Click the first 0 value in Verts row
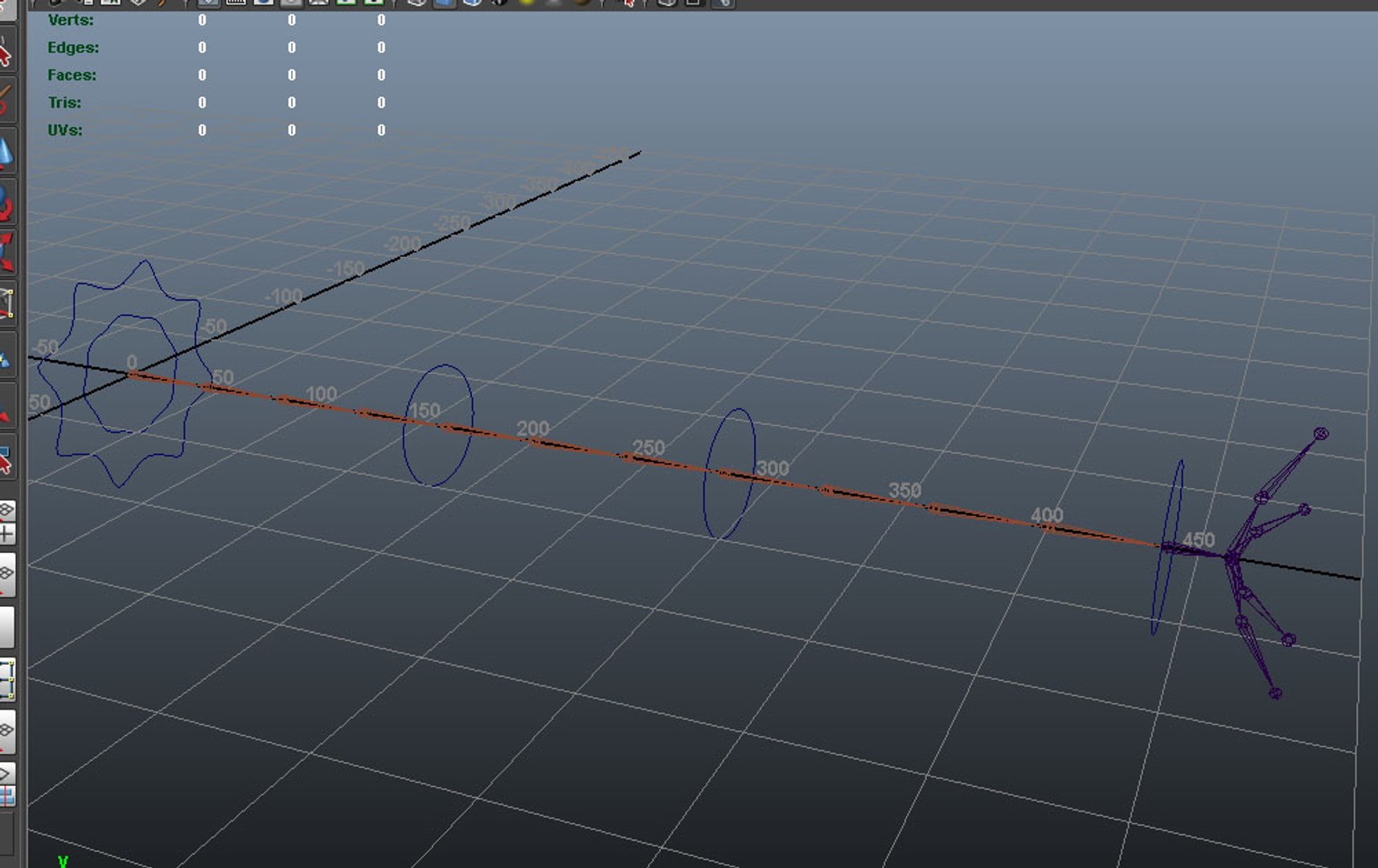This screenshot has height=868, width=1378. coord(202,20)
